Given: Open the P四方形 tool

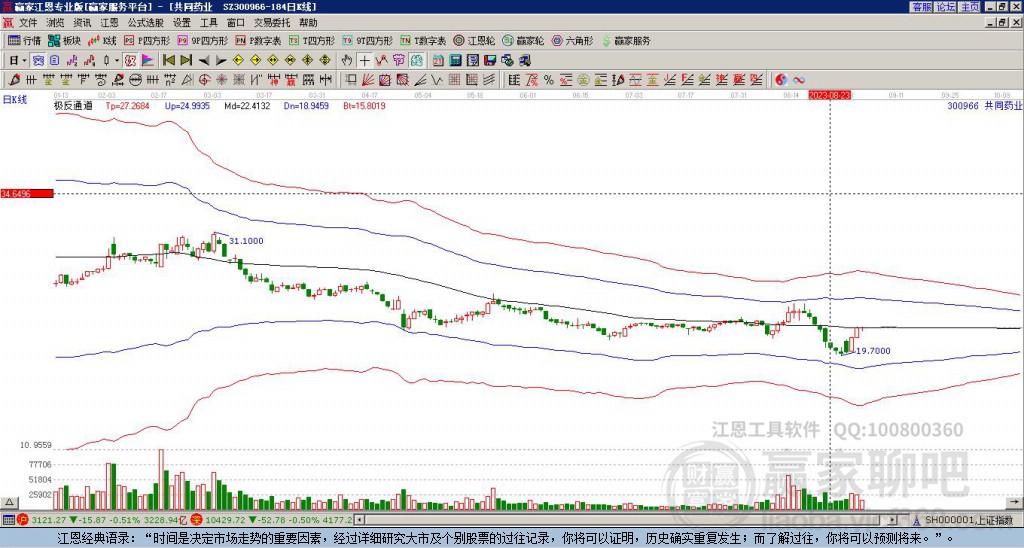Looking at the screenshot, I should [x=147, y=40].
